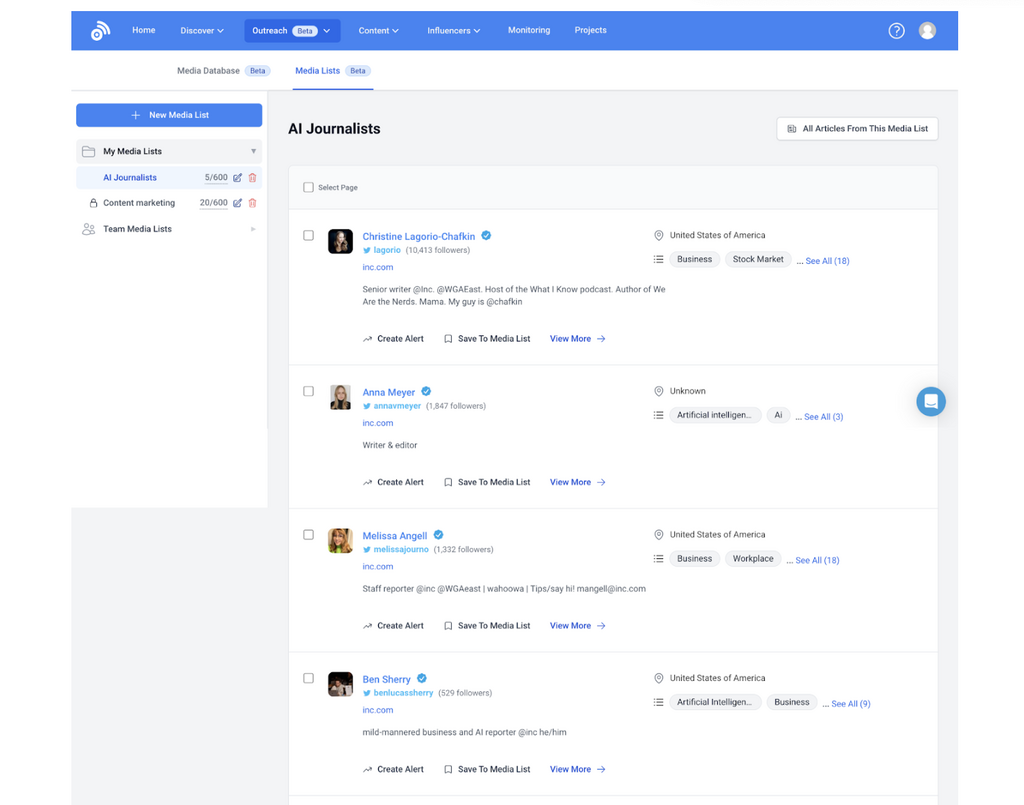Click the New Media List button
The height and width of the screenshot is (805, 1024).
coord(169,115)
